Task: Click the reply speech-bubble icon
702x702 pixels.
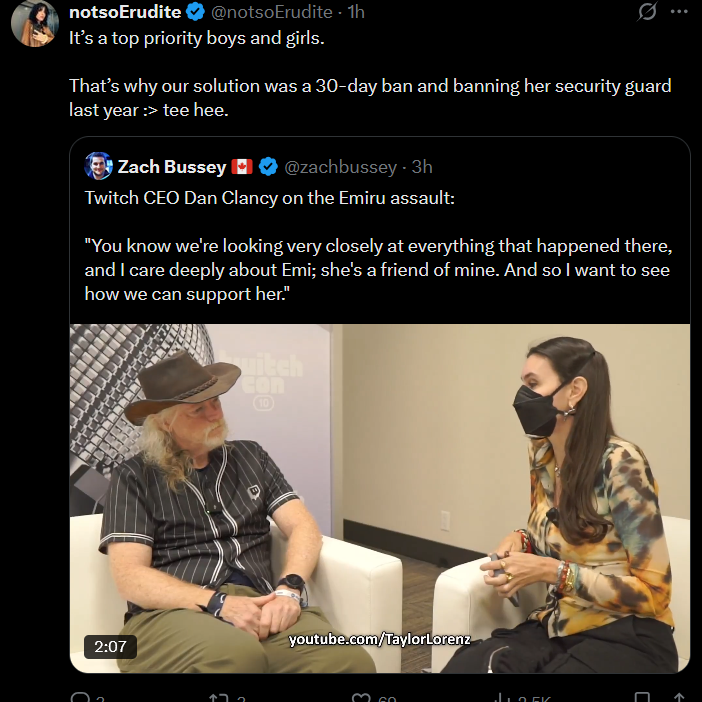Action: coord(81,698)
